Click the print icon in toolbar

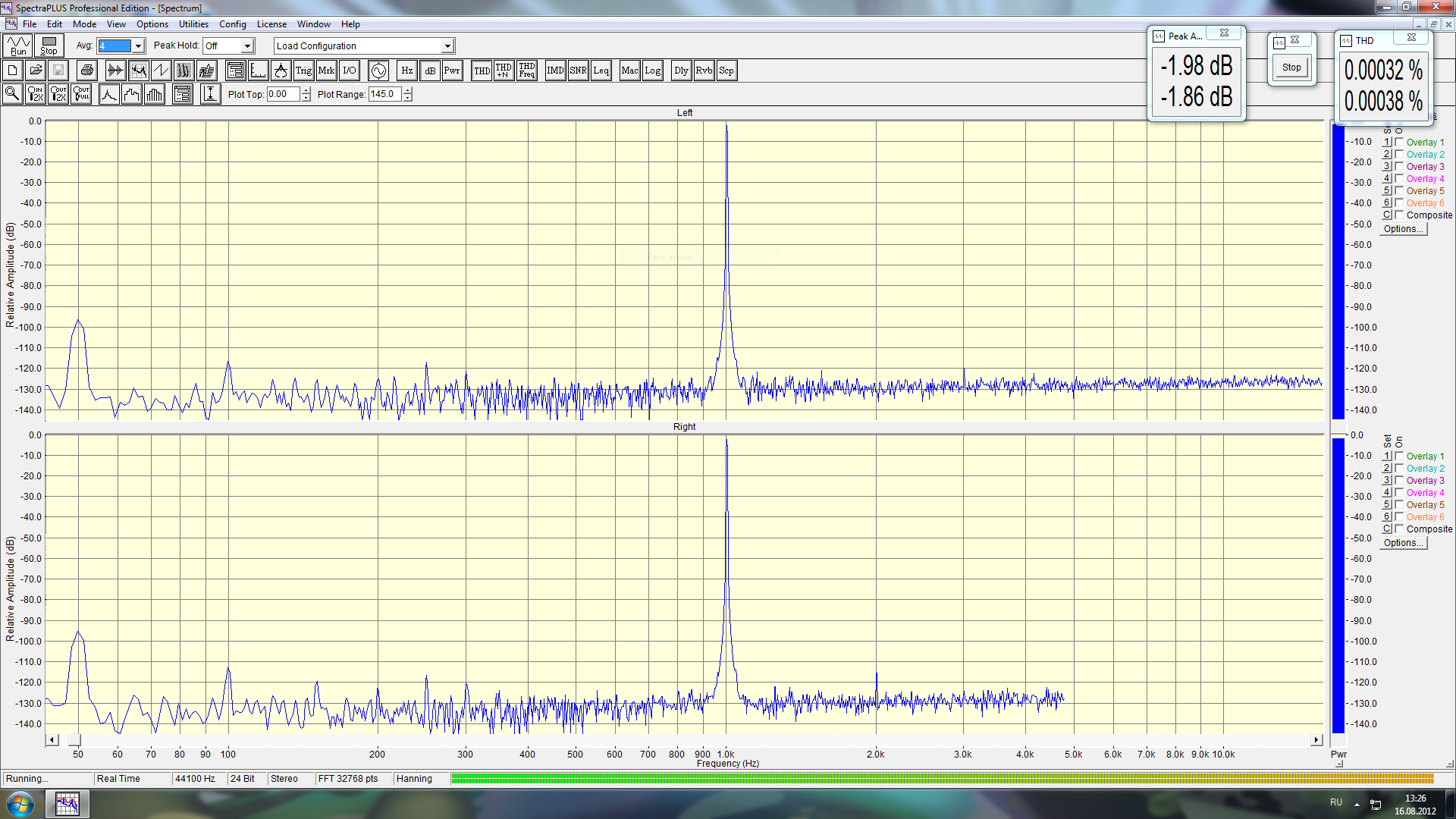pos(87,71)
